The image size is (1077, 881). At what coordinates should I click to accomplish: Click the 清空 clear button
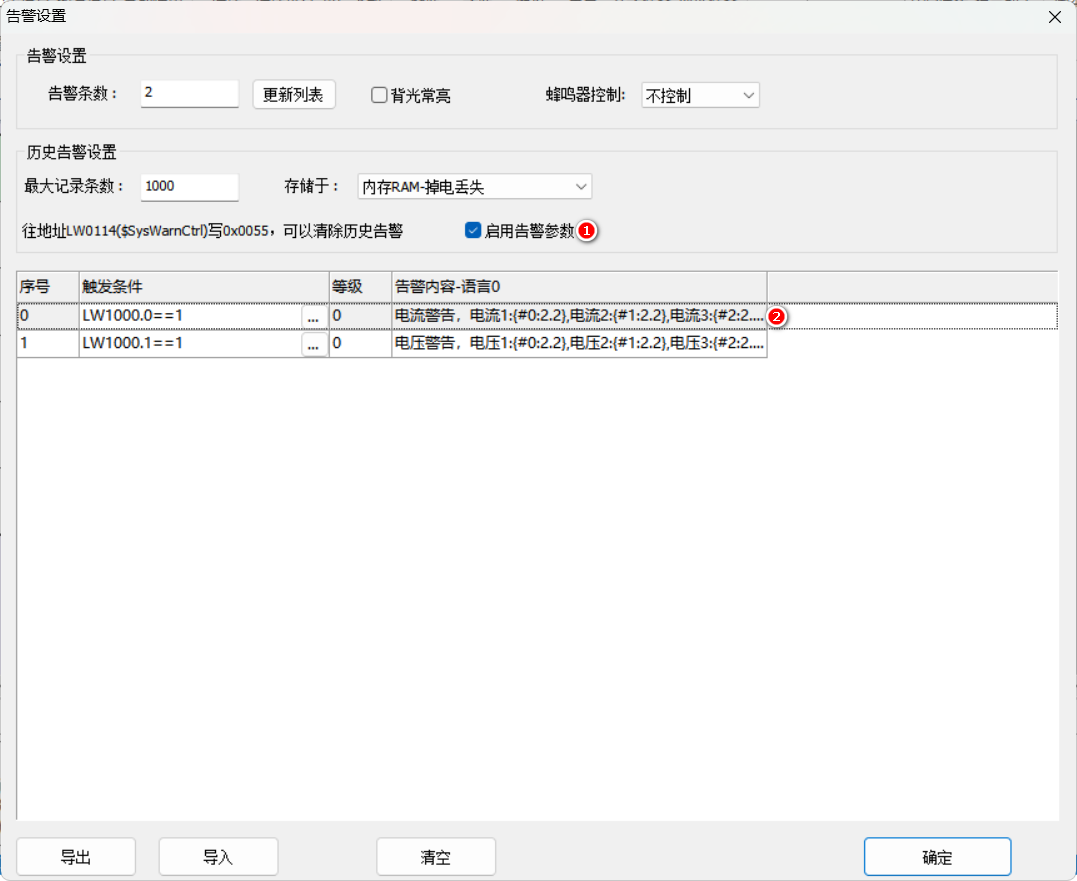pos(436,857)
